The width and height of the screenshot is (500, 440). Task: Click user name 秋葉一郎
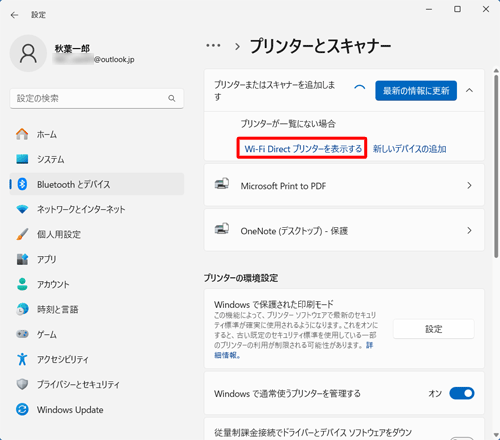(x=72, y=49)
